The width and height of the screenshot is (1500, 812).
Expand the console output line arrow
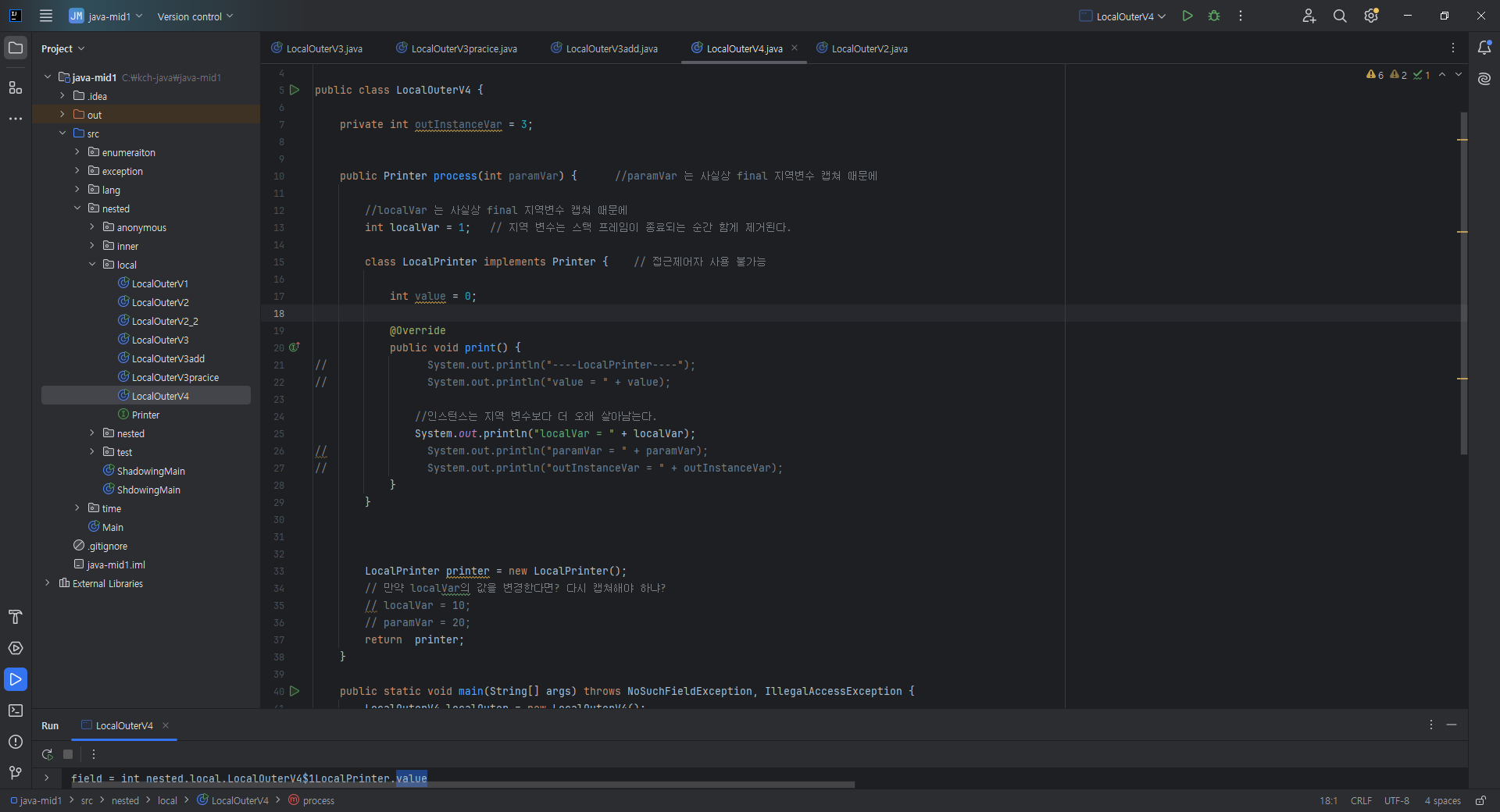tap(47, 778)
